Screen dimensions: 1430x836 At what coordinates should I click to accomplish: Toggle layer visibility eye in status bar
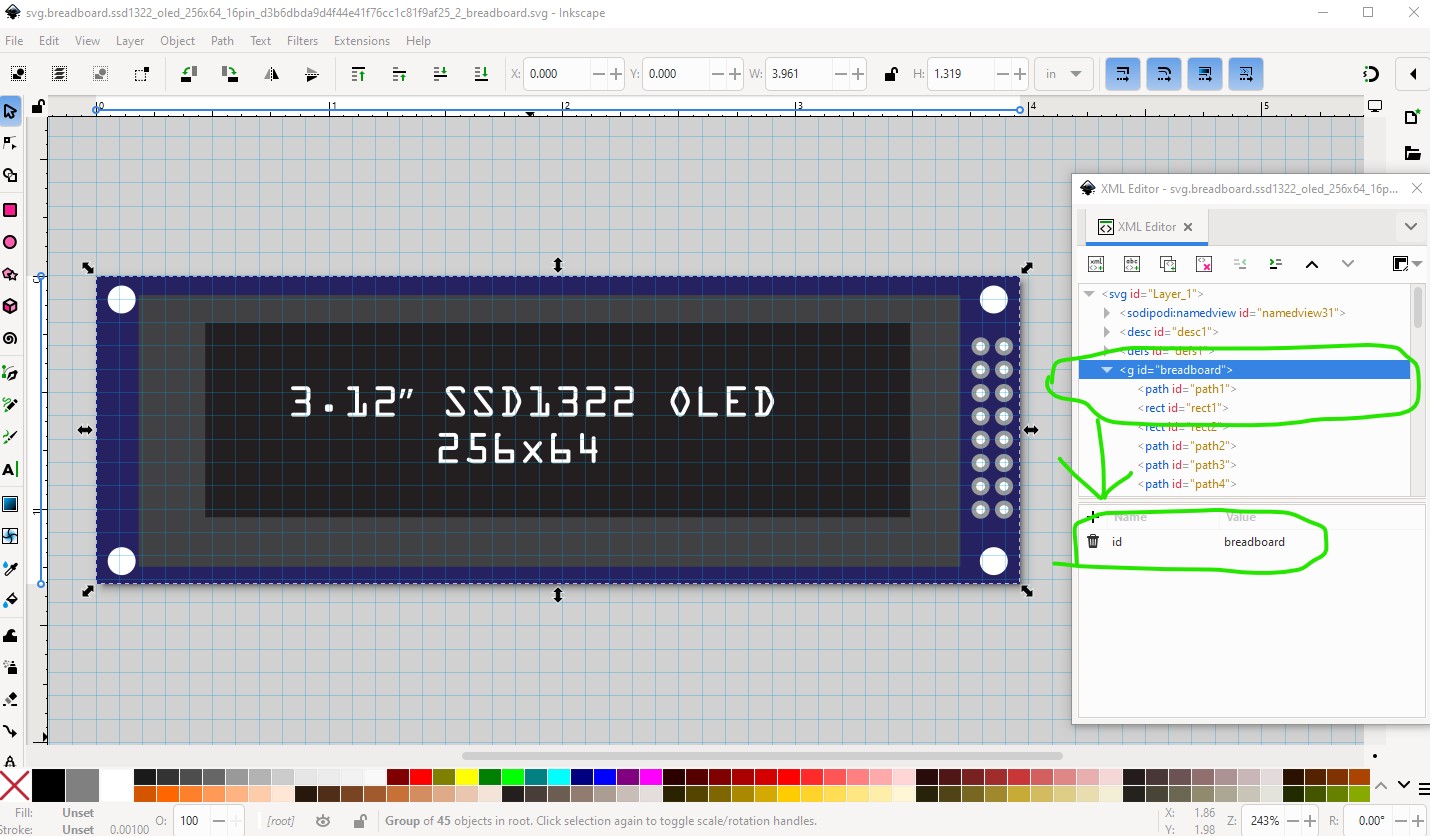[x=323, y=821]
